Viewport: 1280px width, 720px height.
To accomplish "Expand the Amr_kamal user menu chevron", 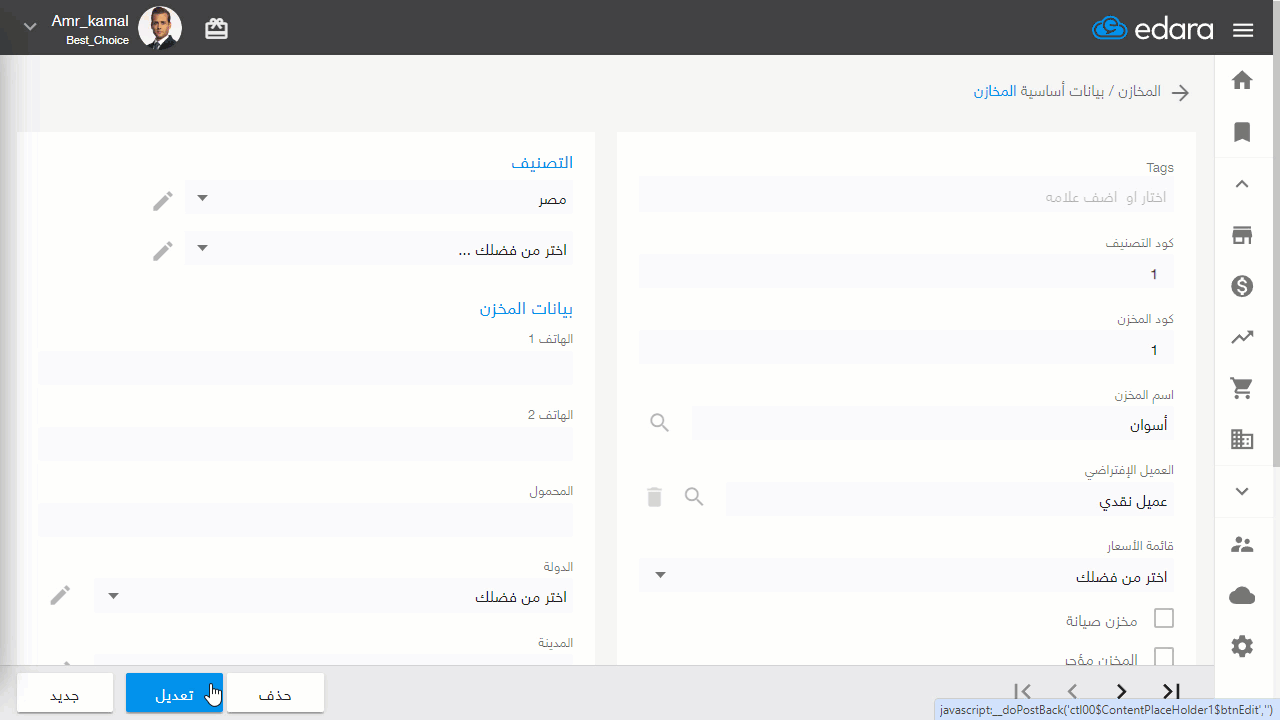I will coord(30,27).
